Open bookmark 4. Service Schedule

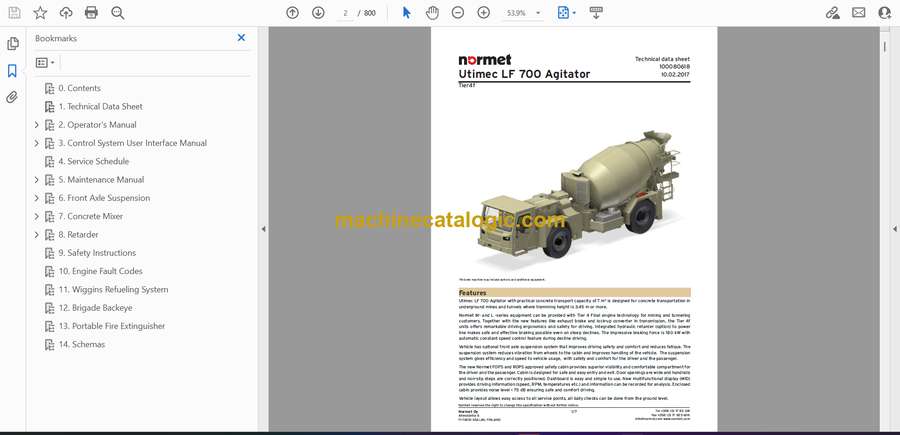(94, 161)
